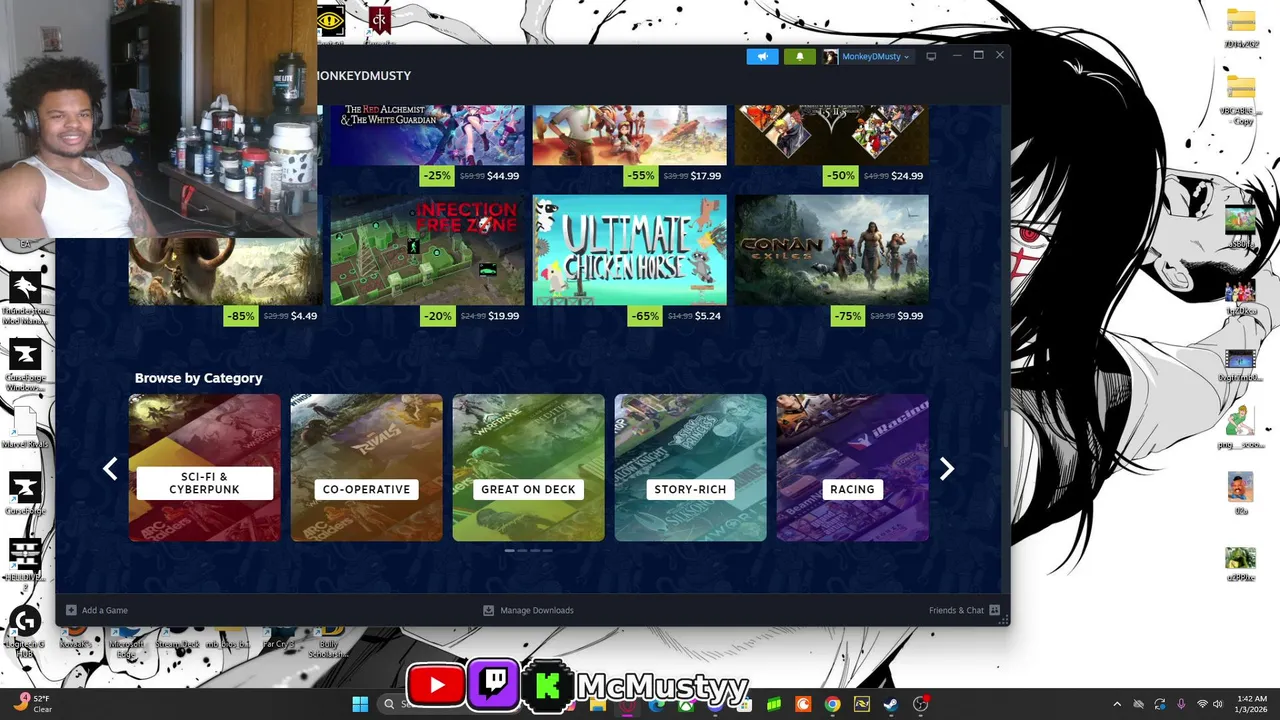Open the Racing category

coord(853,467)
